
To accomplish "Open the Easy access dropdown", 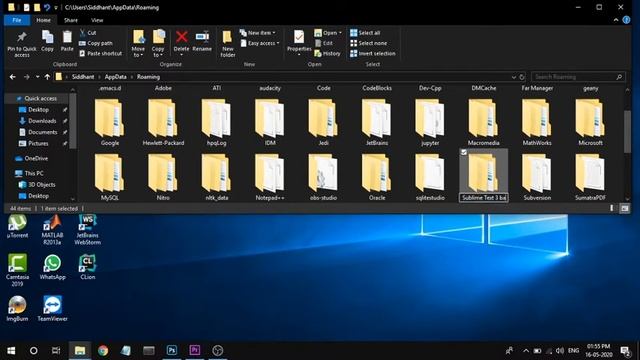I will point(260,43).
